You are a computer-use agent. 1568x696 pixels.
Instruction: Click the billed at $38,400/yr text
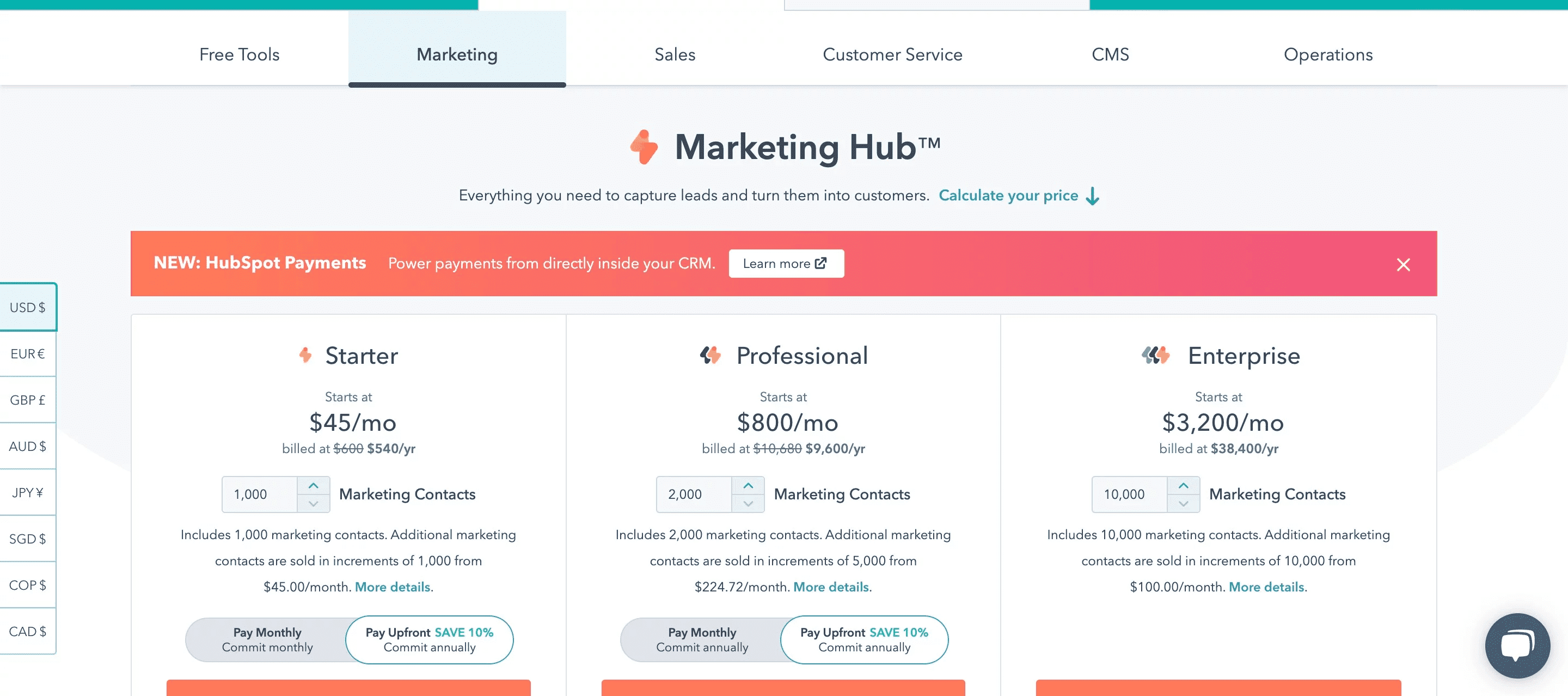(x=1218, y=449)
